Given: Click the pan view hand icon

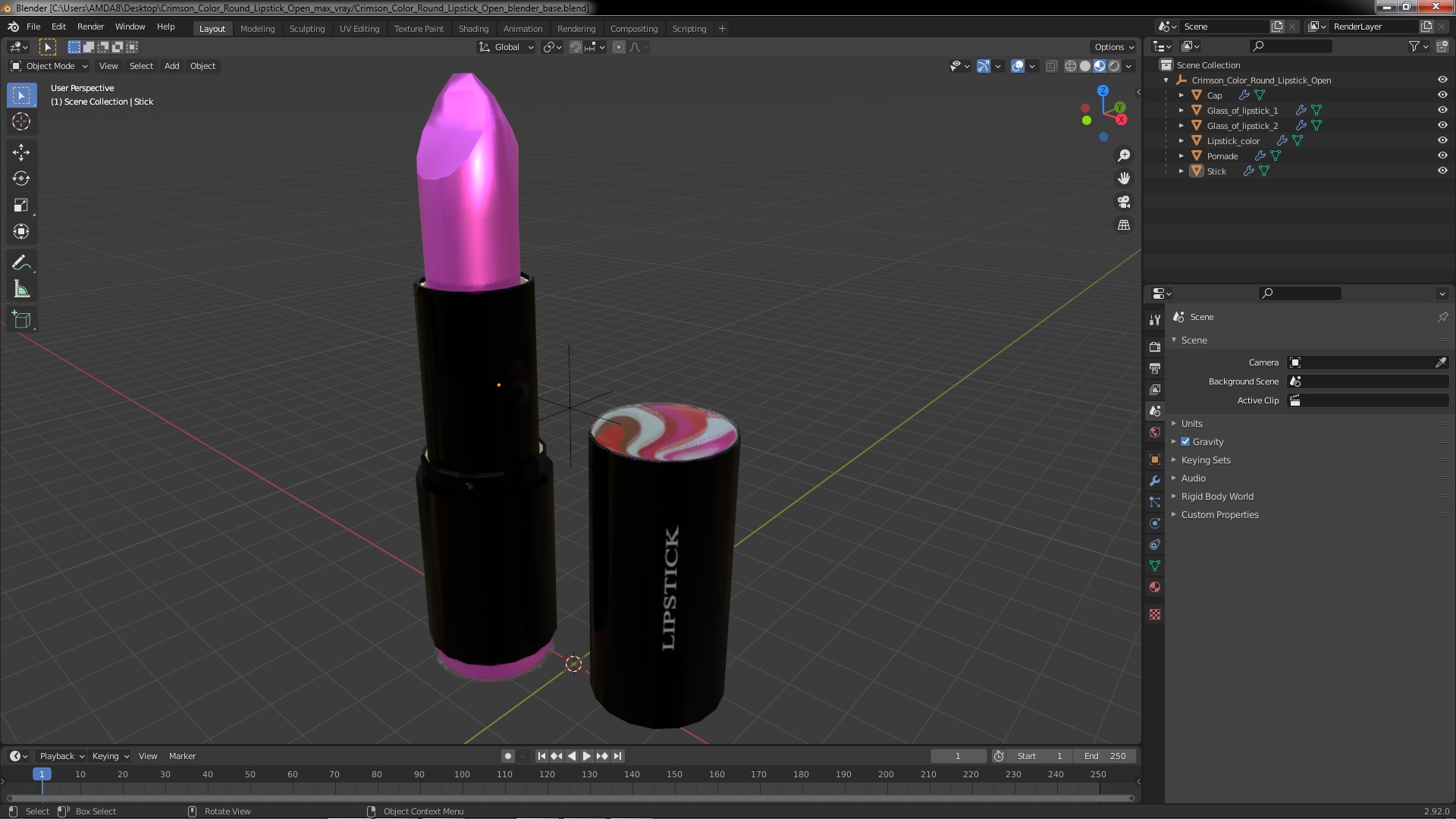Looking at the screenshot, I should [x=1124, y=178].
